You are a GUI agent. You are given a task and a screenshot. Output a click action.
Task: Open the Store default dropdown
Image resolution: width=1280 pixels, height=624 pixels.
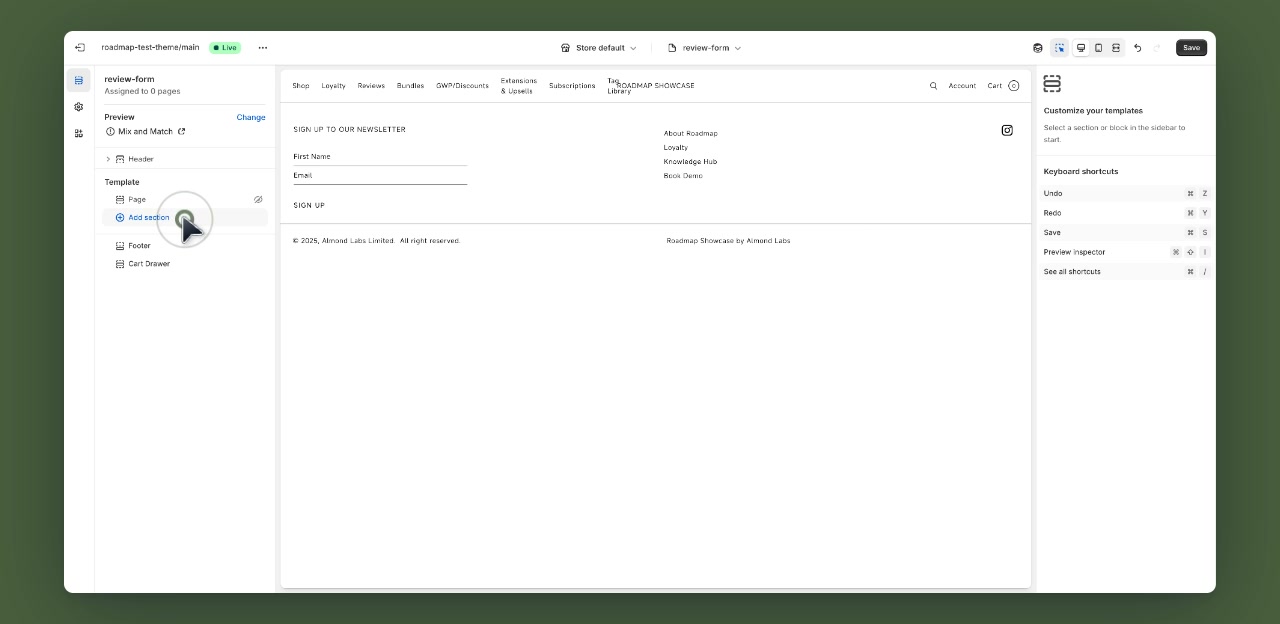click(598, 47)
